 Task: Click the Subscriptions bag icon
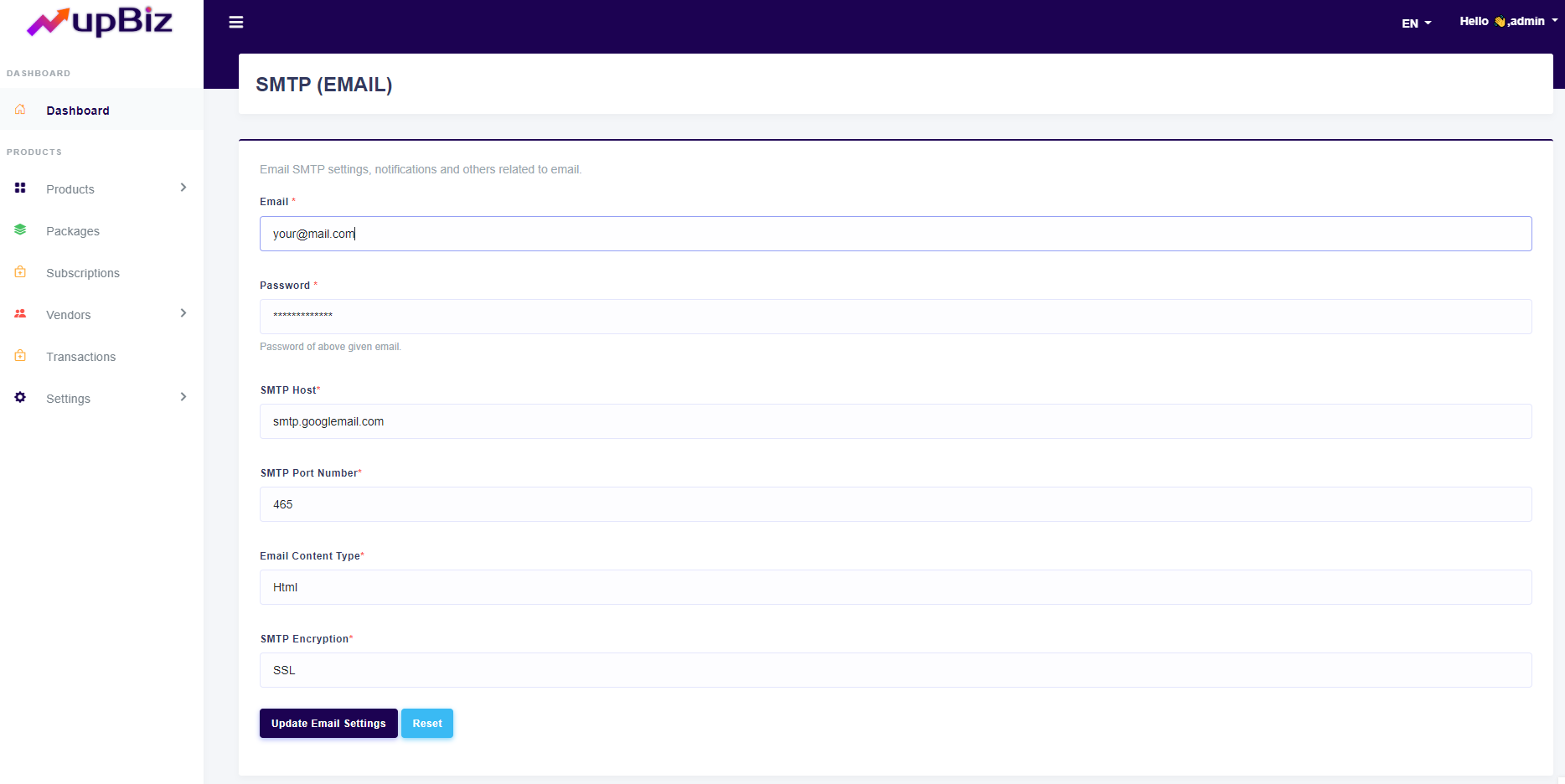(x=20, y=272)
